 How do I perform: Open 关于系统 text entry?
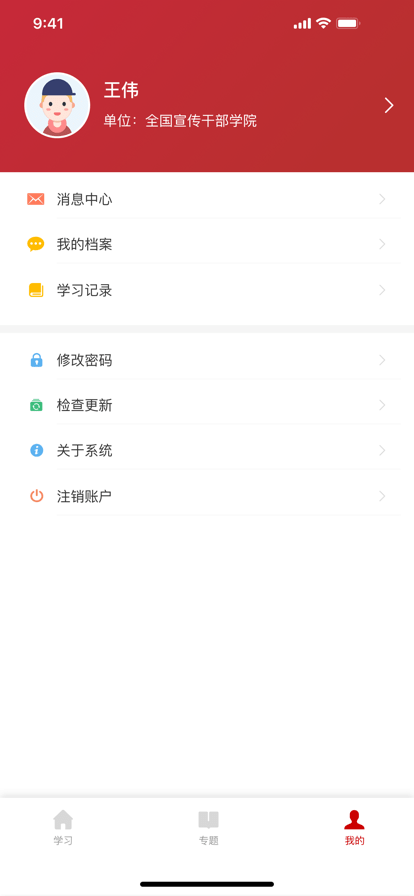84,451
